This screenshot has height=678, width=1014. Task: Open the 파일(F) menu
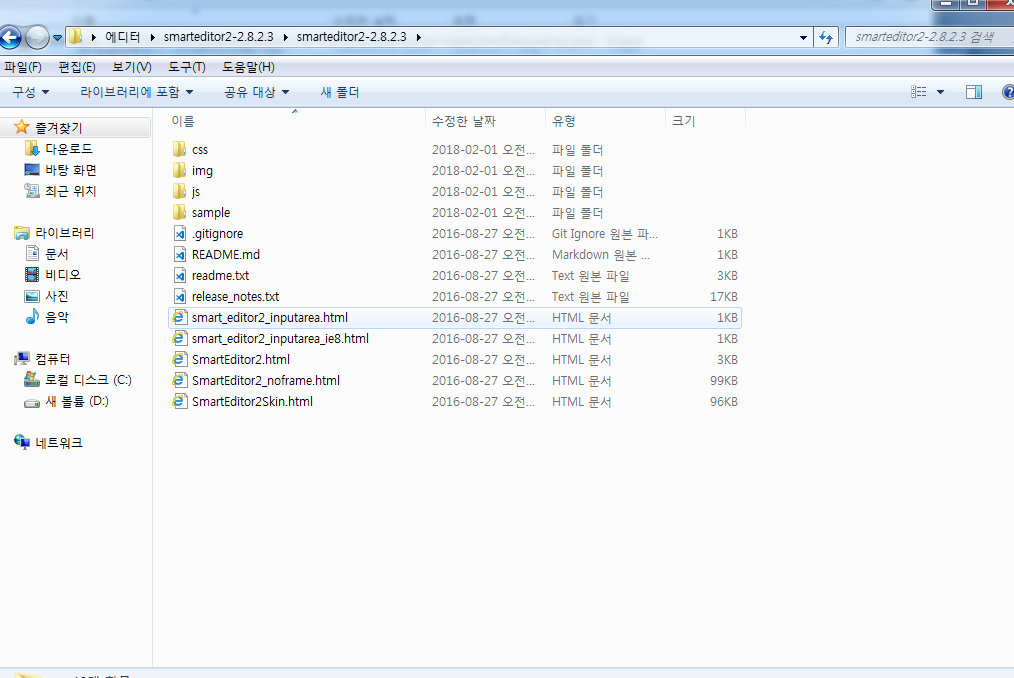tap(23, 67)
